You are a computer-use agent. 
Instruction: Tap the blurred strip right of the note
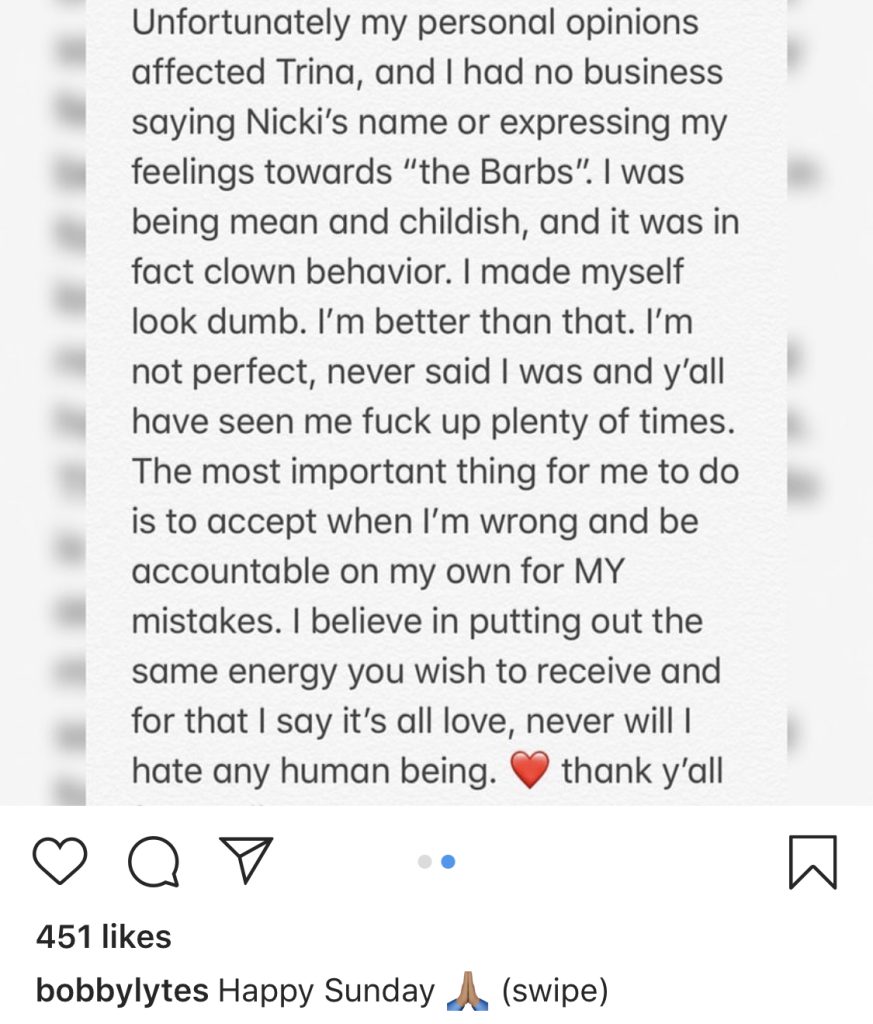pyautogui.click(x=804, y=403)
